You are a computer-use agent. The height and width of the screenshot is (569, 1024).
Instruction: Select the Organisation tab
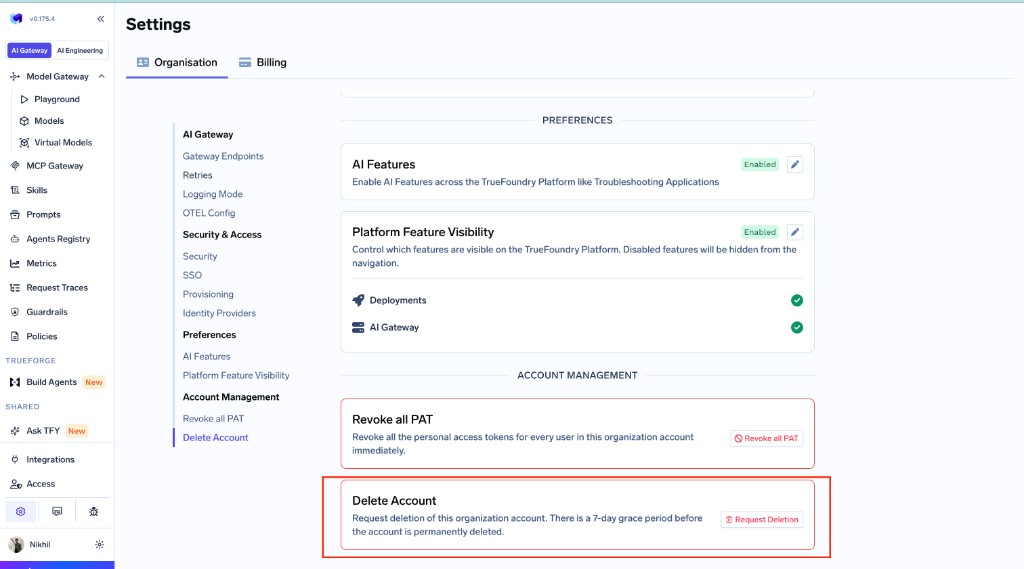tap(177, 63)
